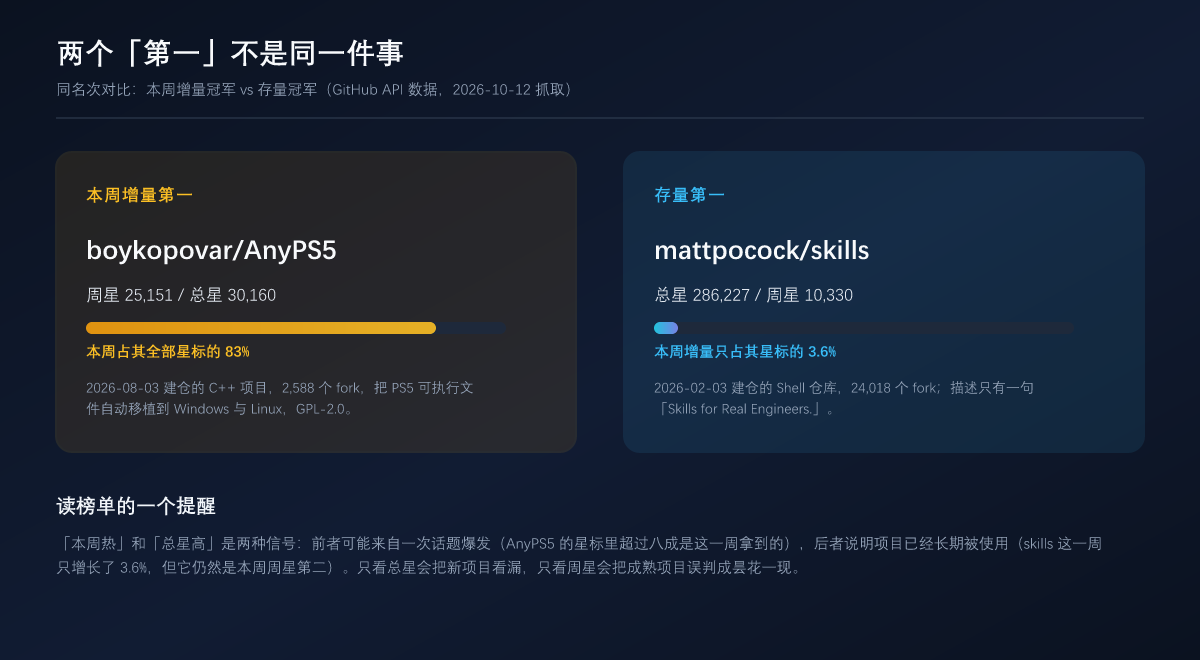This screenshot has width=1200, height=660.
Task: Click the title 两个「第一」不是同一件事
Action: [x=230, y=53]
